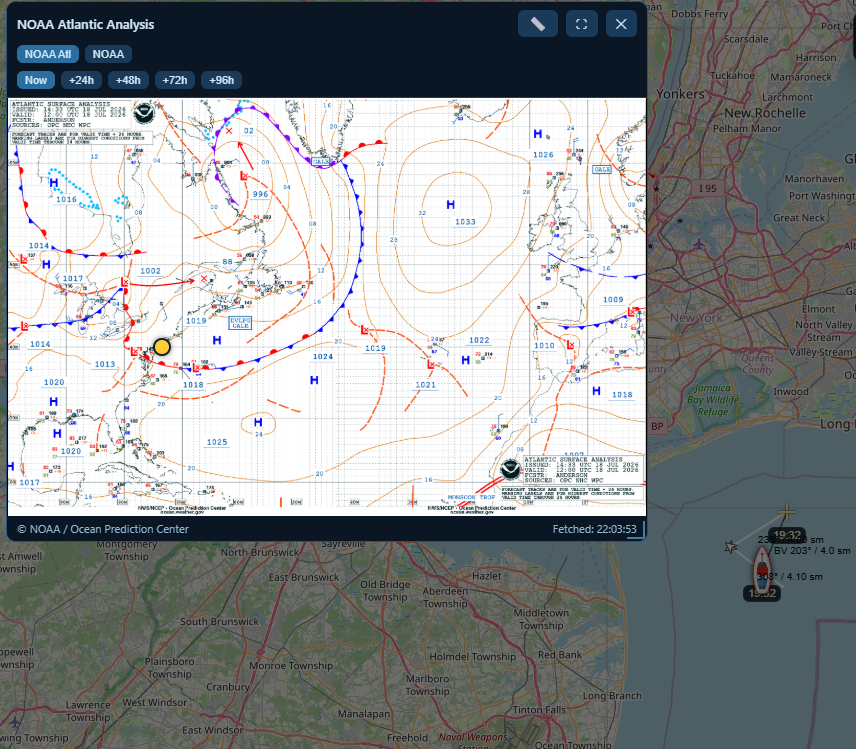The width and height of the screenshot is (856, 749).
Task: Click the star waypoint marker on map
Action: [730, 546]
